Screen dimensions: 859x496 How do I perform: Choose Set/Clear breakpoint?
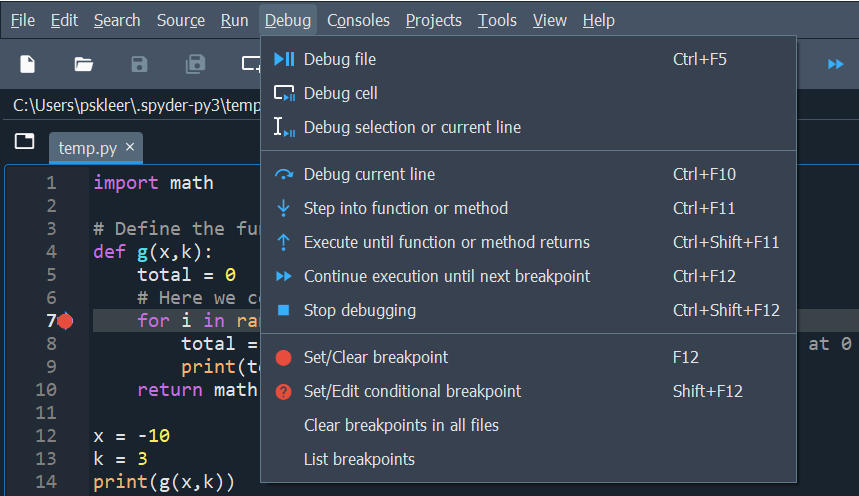click(528, 357)
